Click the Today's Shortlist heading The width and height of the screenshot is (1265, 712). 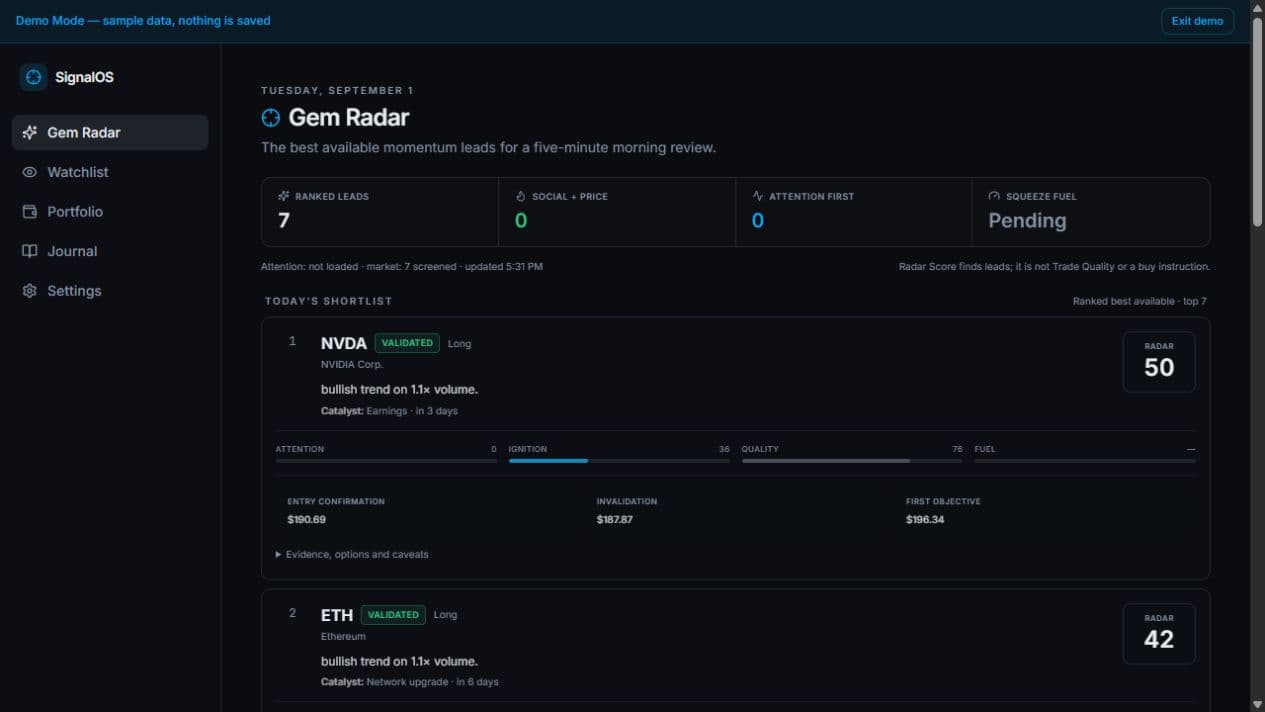(x=328, y=301)
